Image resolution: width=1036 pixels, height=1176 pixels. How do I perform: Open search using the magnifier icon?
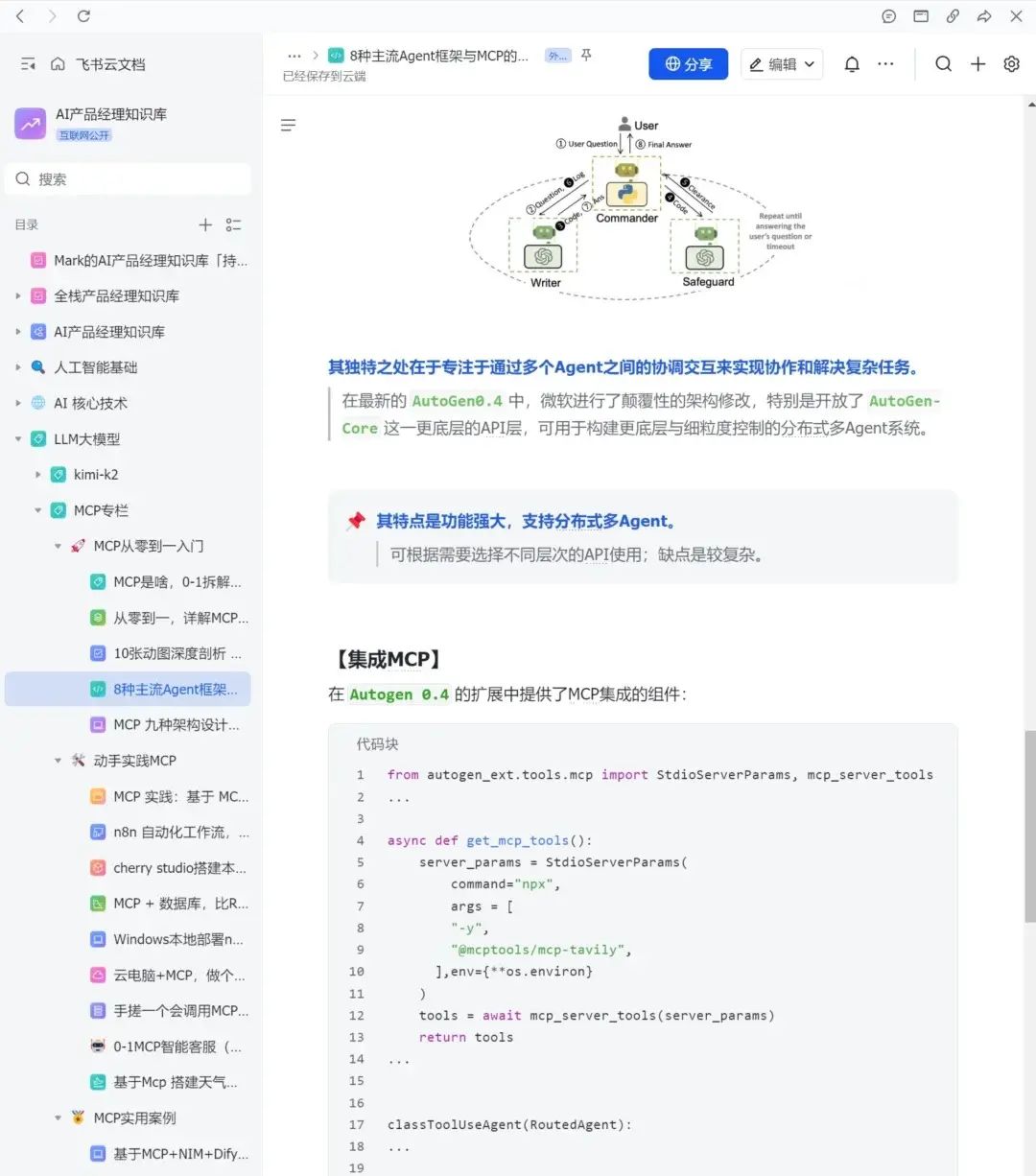point(943,63)
